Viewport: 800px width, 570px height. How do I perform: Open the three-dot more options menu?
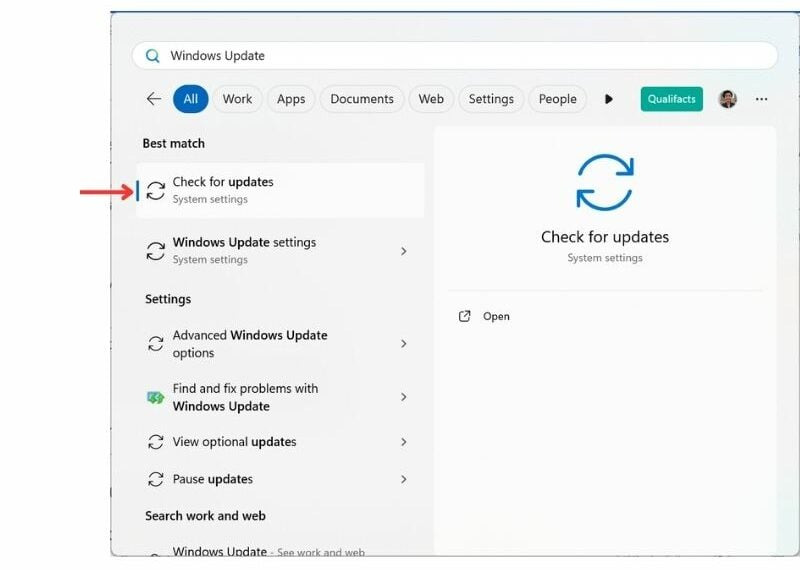click(761, 99)
